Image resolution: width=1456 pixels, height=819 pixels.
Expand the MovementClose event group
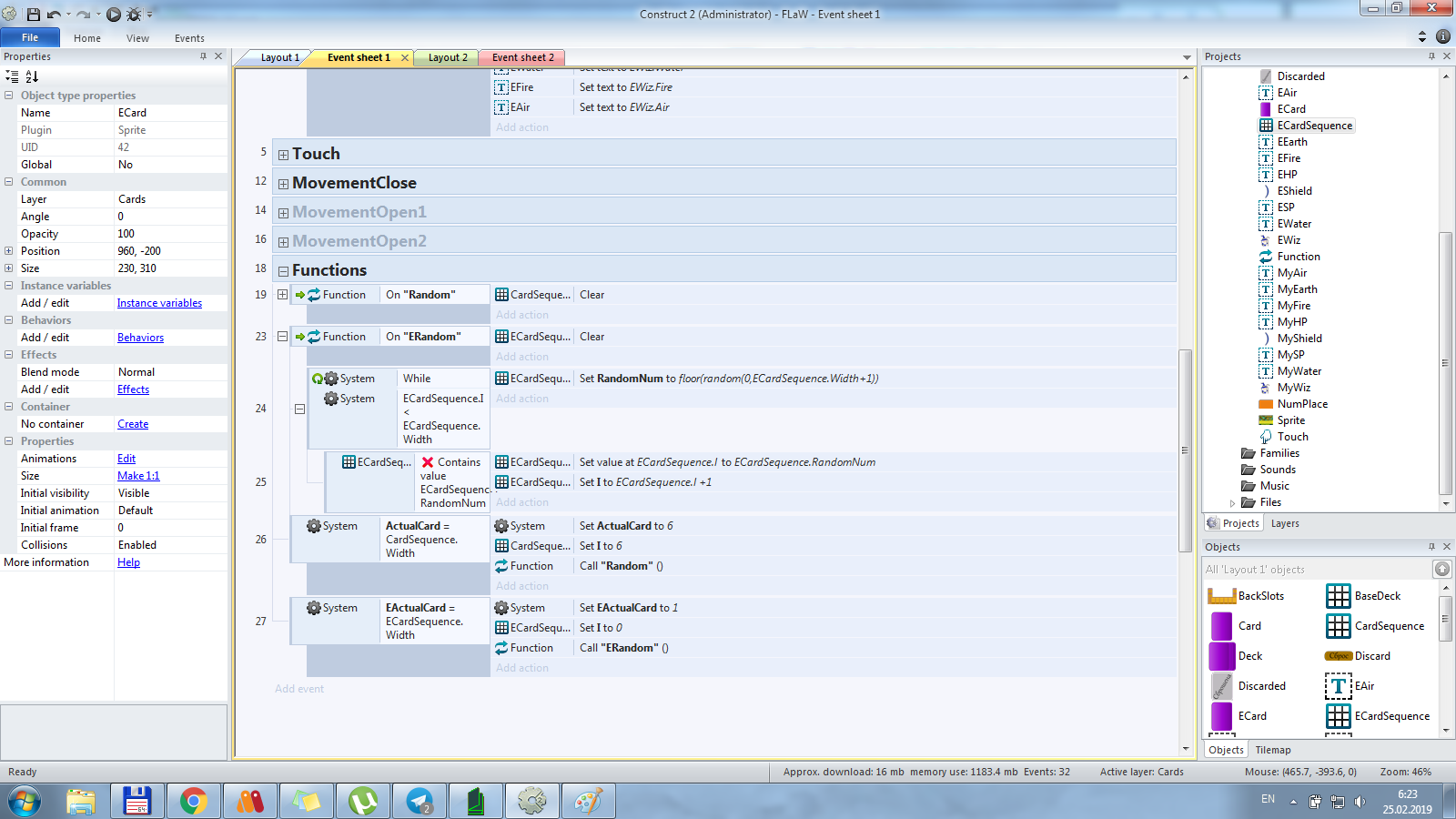[283, 184]
